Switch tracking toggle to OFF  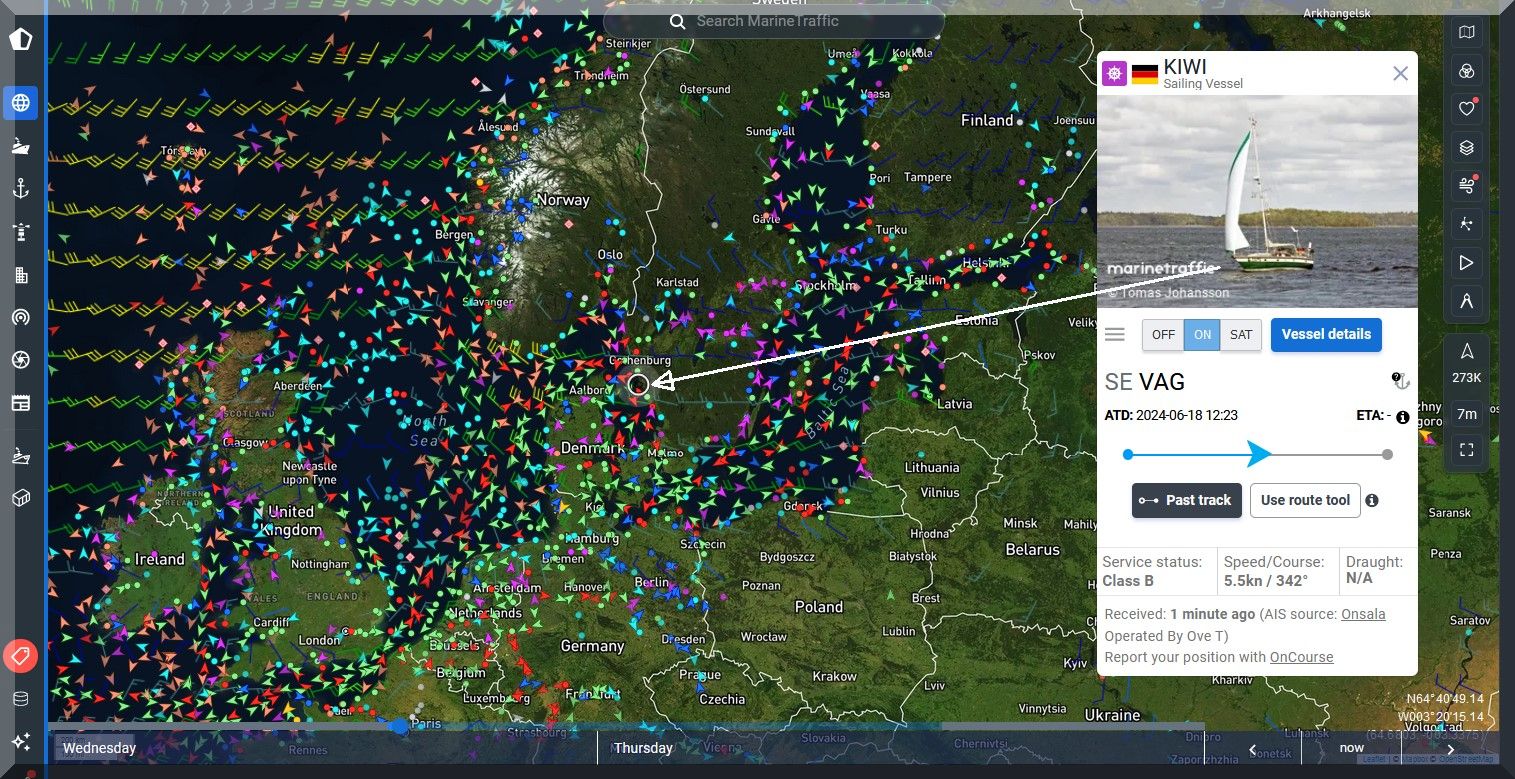[x=1163, y=335]
